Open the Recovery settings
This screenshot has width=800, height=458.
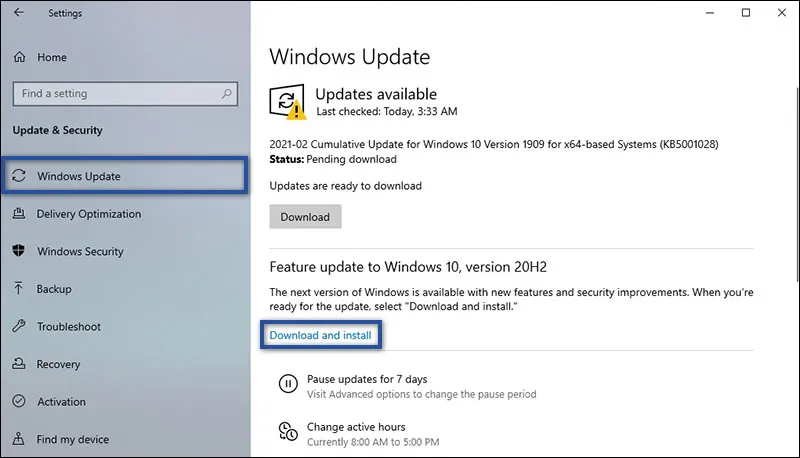pyautogui.click(x=124, y=364)
